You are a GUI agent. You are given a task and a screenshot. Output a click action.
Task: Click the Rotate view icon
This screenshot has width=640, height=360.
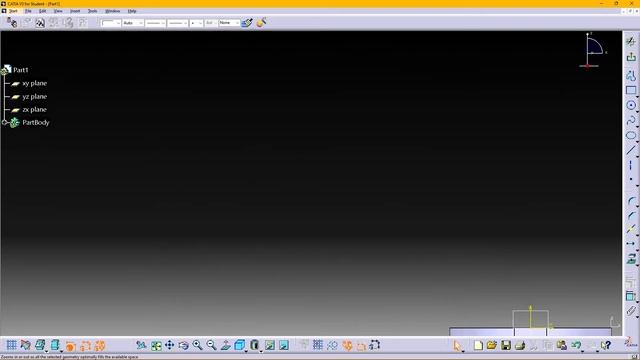(183, 346)
